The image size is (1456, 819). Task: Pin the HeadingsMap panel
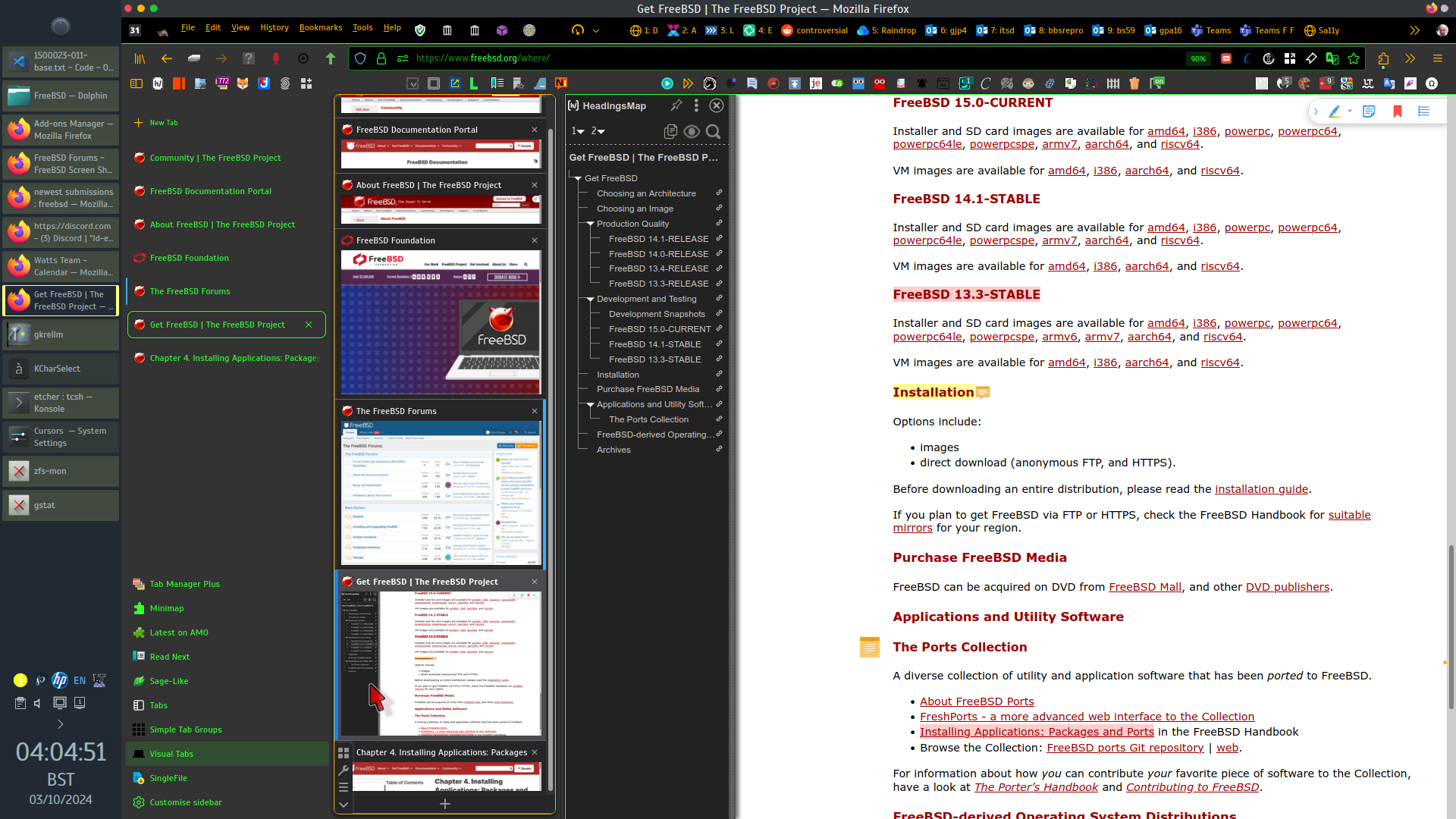[676, 105]
